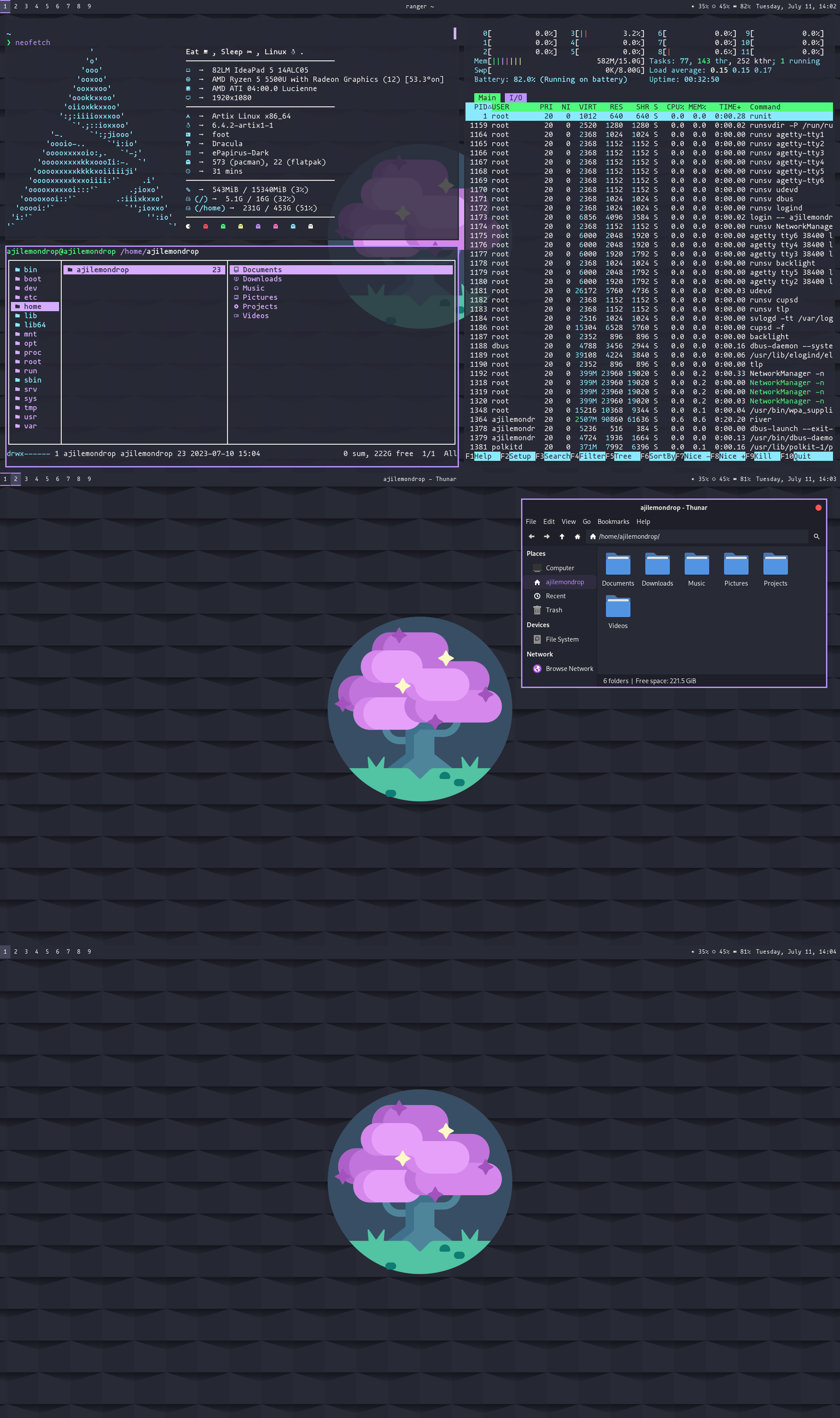This screenshot has height=1418, width=840.
Task: Open Recent in Thunar sidebar
Action: 560,596
